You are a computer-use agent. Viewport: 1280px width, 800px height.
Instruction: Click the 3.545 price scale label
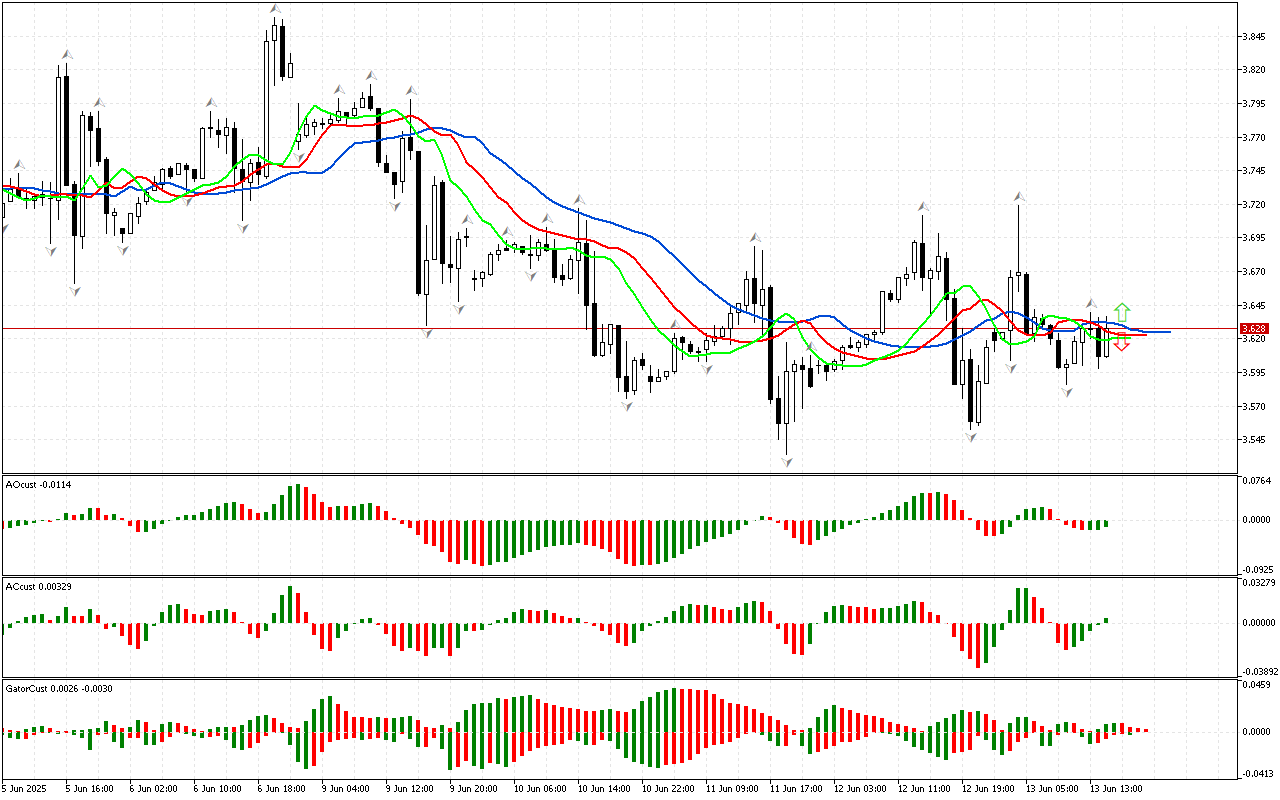(x=1254, y=440)
